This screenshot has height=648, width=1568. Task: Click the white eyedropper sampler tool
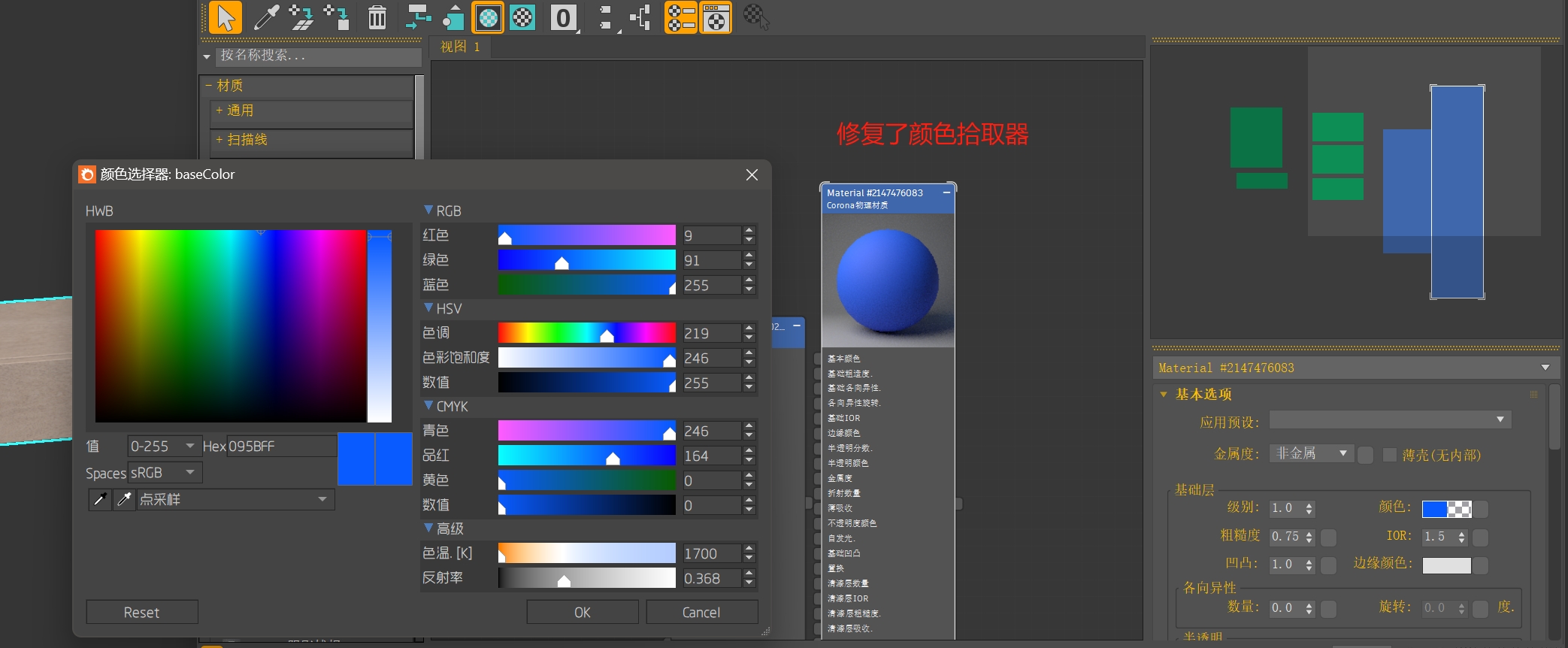pyautogui.click(x=124, y=499)
